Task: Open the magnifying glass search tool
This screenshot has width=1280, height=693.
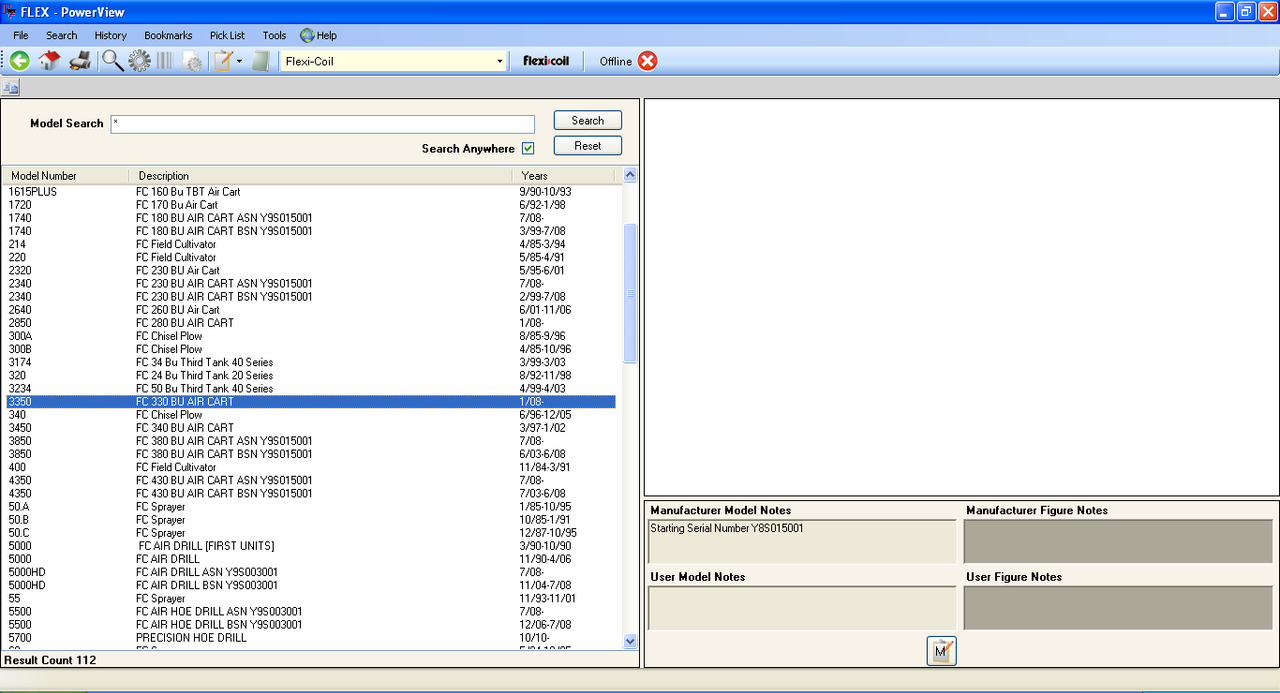Action: click(113, 61)
